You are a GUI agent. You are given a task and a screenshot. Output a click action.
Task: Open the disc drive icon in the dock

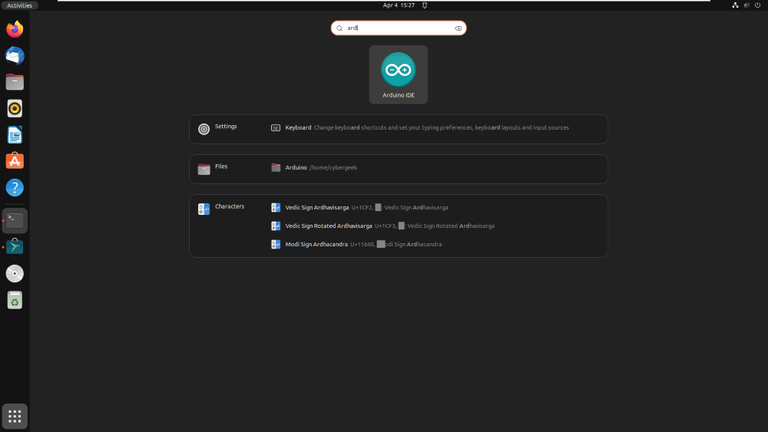point(15,273)
